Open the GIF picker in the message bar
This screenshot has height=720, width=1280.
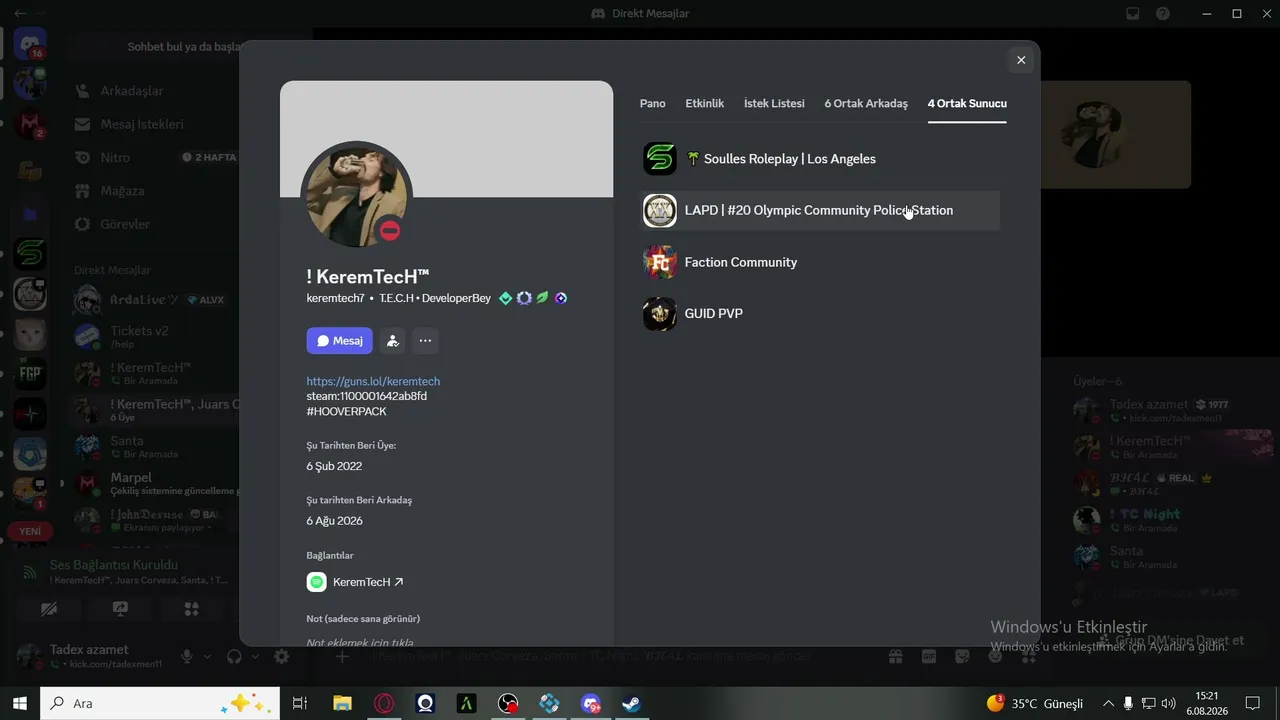[x=929, y=656]
